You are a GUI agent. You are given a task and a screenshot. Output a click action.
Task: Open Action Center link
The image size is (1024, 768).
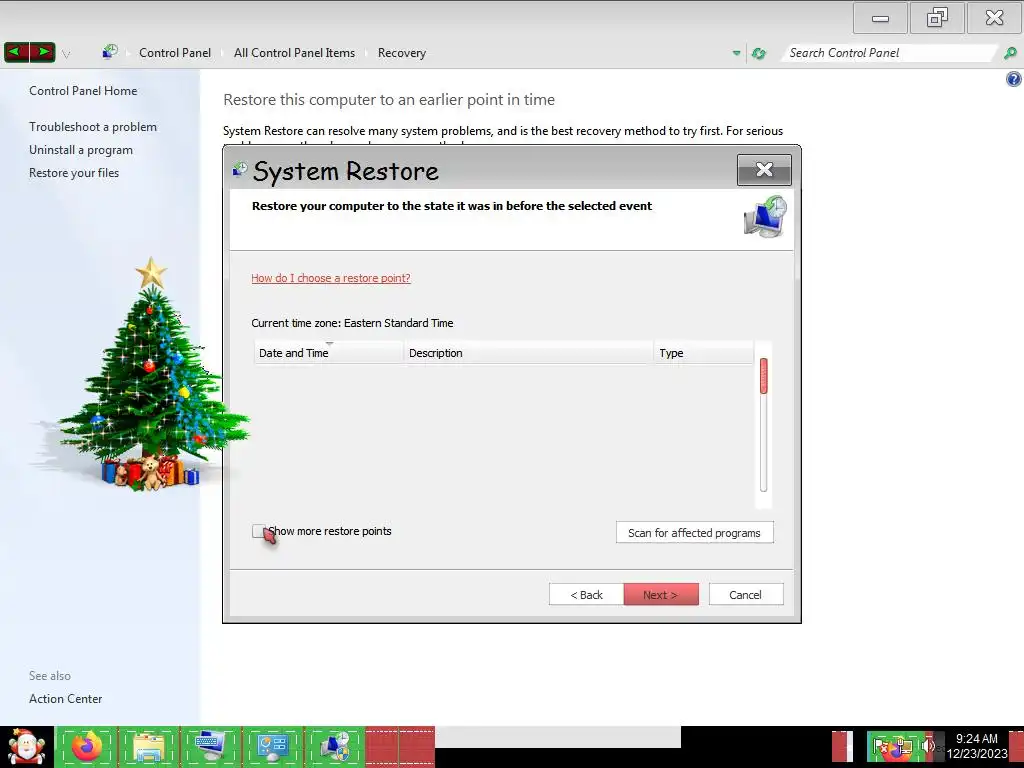pyautogui.click(x=65, y=698)
